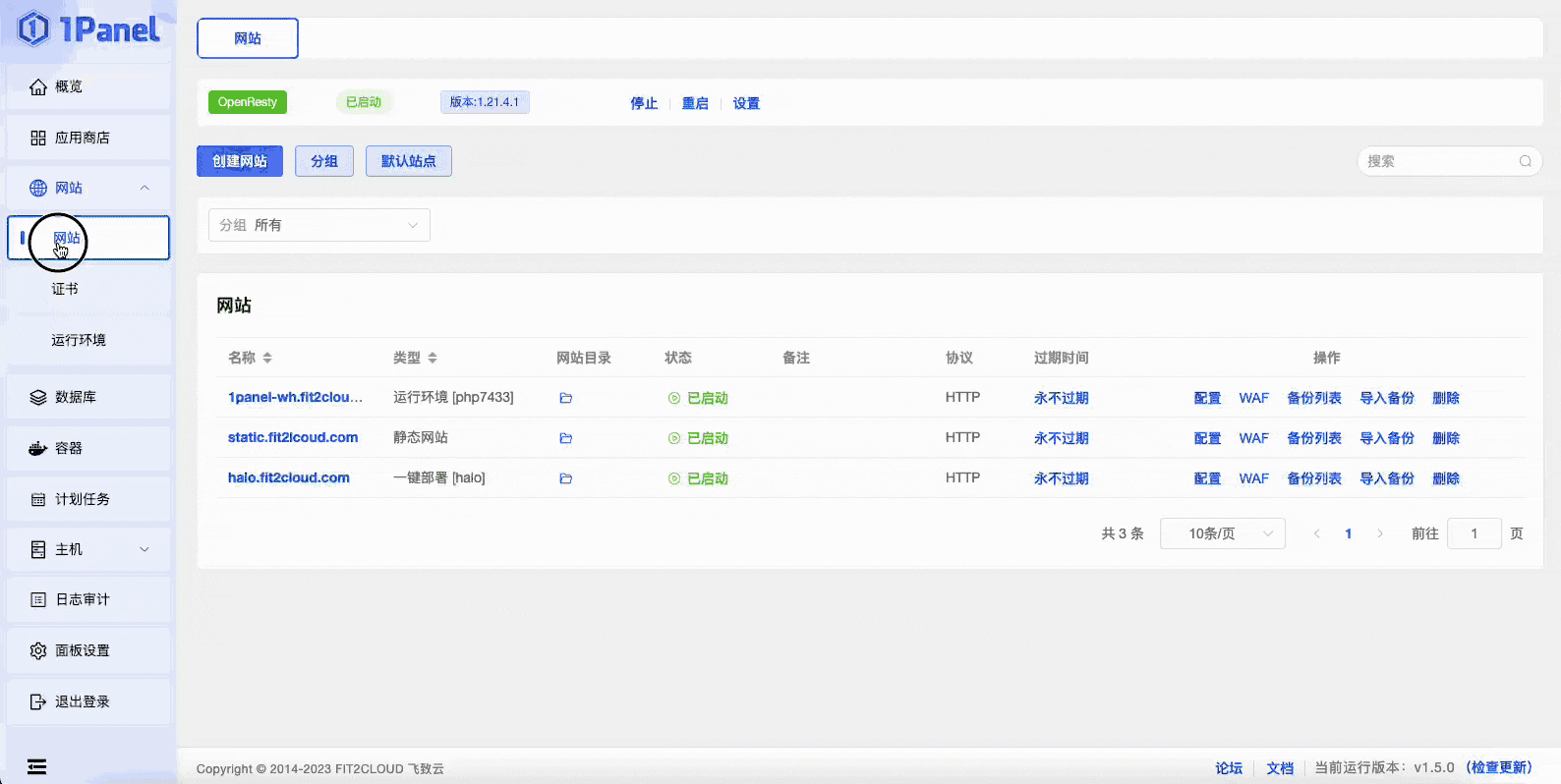Viewport: 1561px width, 784px height.
Task: Click 退出登录 to log out
Action: [88, 701]
